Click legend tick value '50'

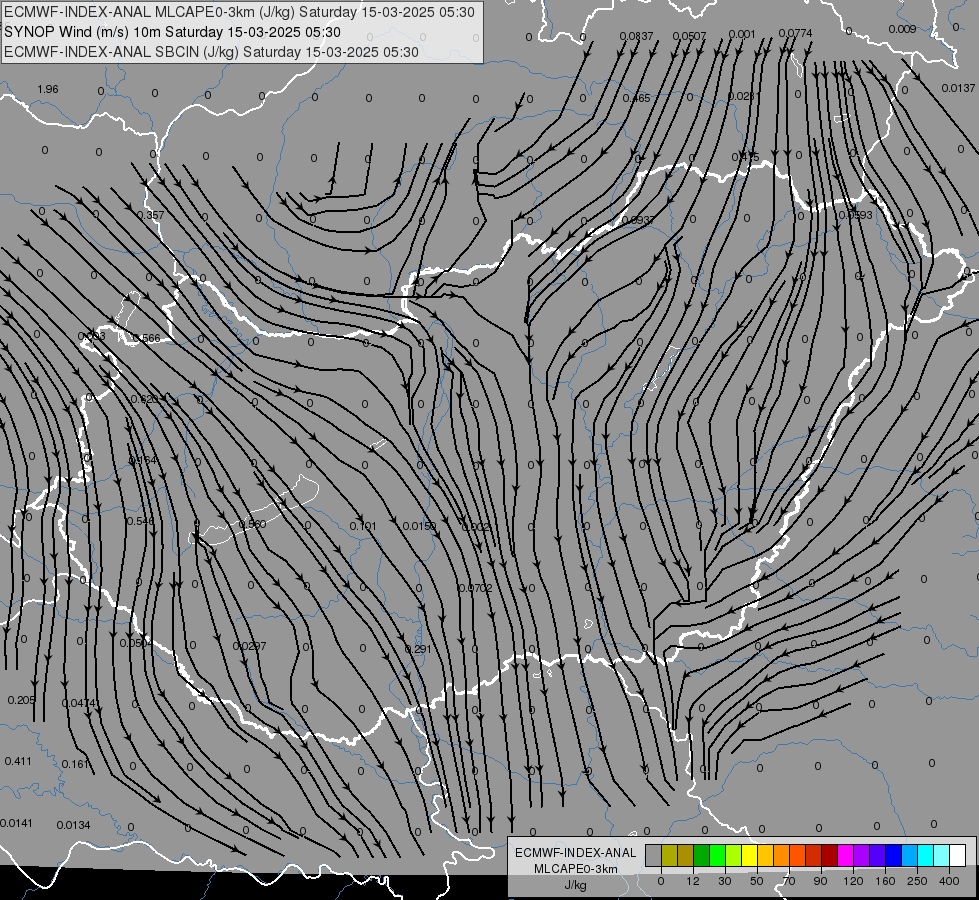click(x=757, y=881)
